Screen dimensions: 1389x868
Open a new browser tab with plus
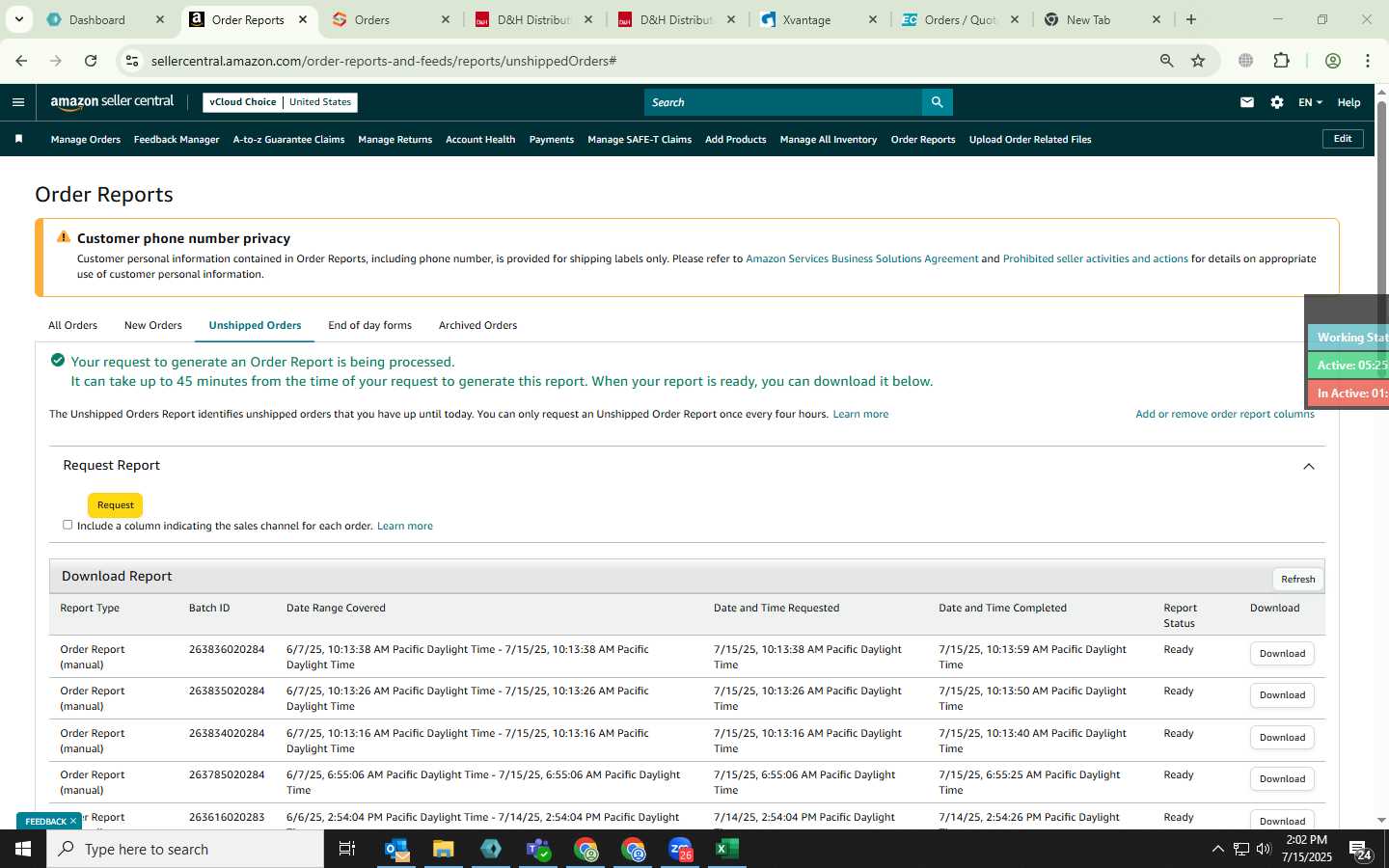[x=1191, y=19]
